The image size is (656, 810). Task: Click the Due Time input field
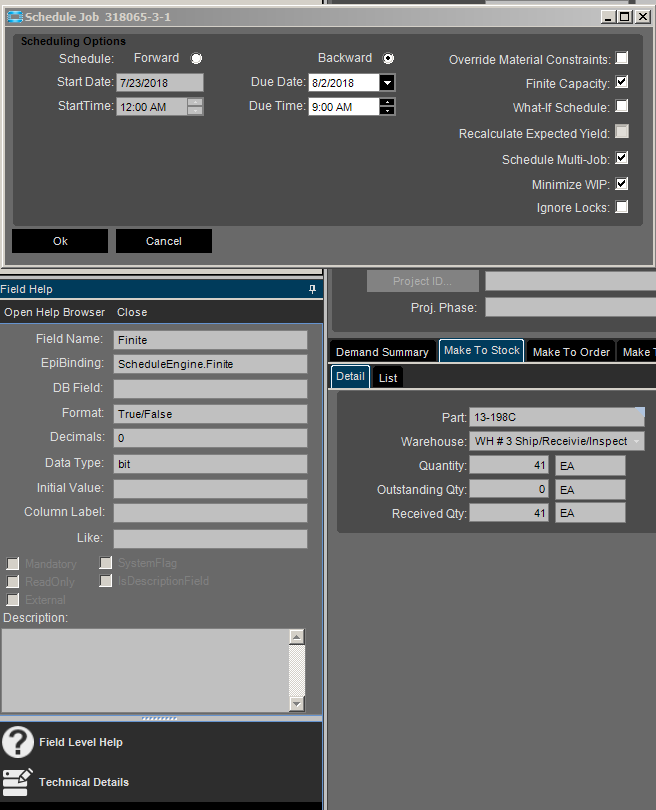point(344,107)
